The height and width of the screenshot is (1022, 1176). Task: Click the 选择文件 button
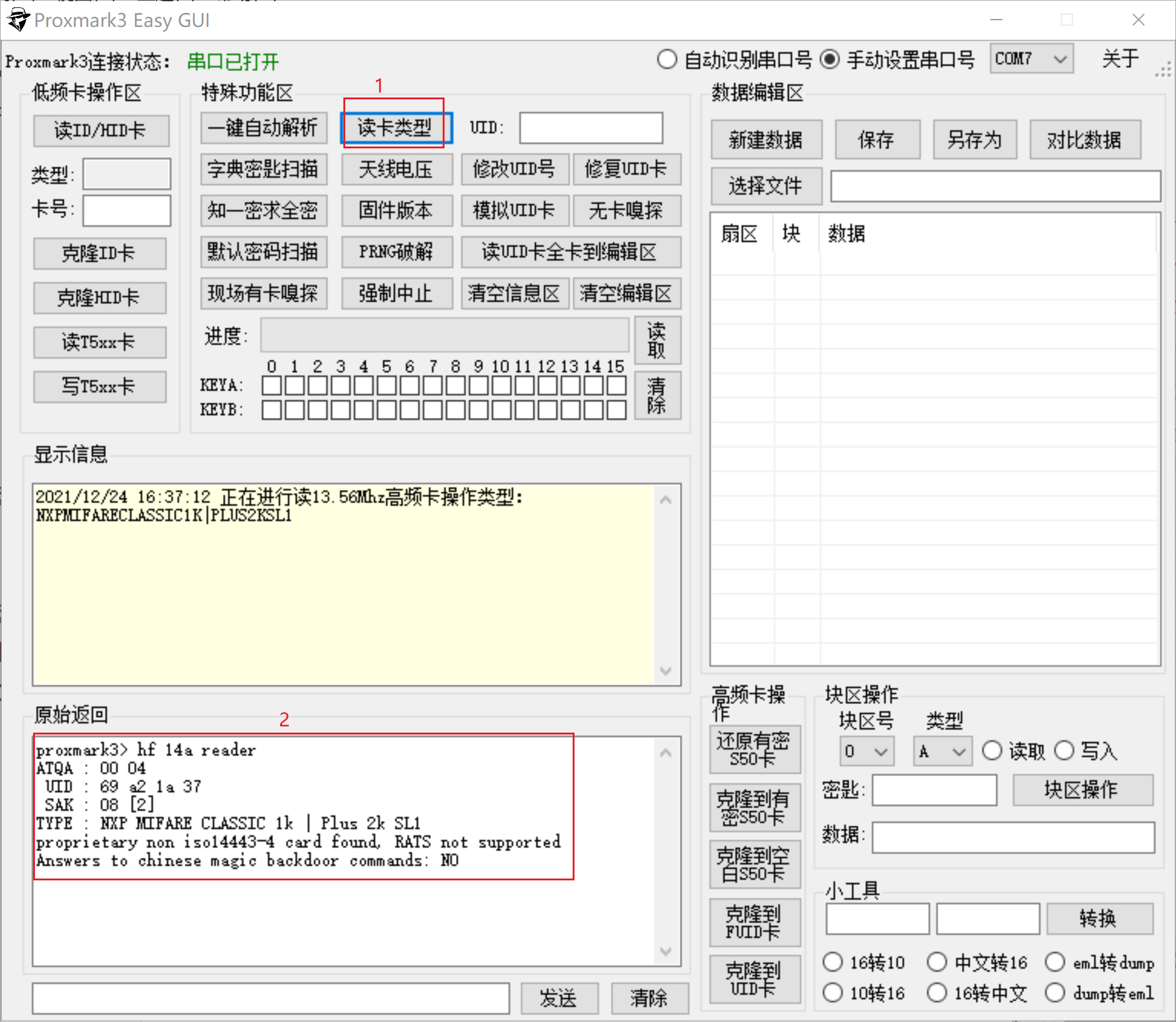click(x=766, y=186)
